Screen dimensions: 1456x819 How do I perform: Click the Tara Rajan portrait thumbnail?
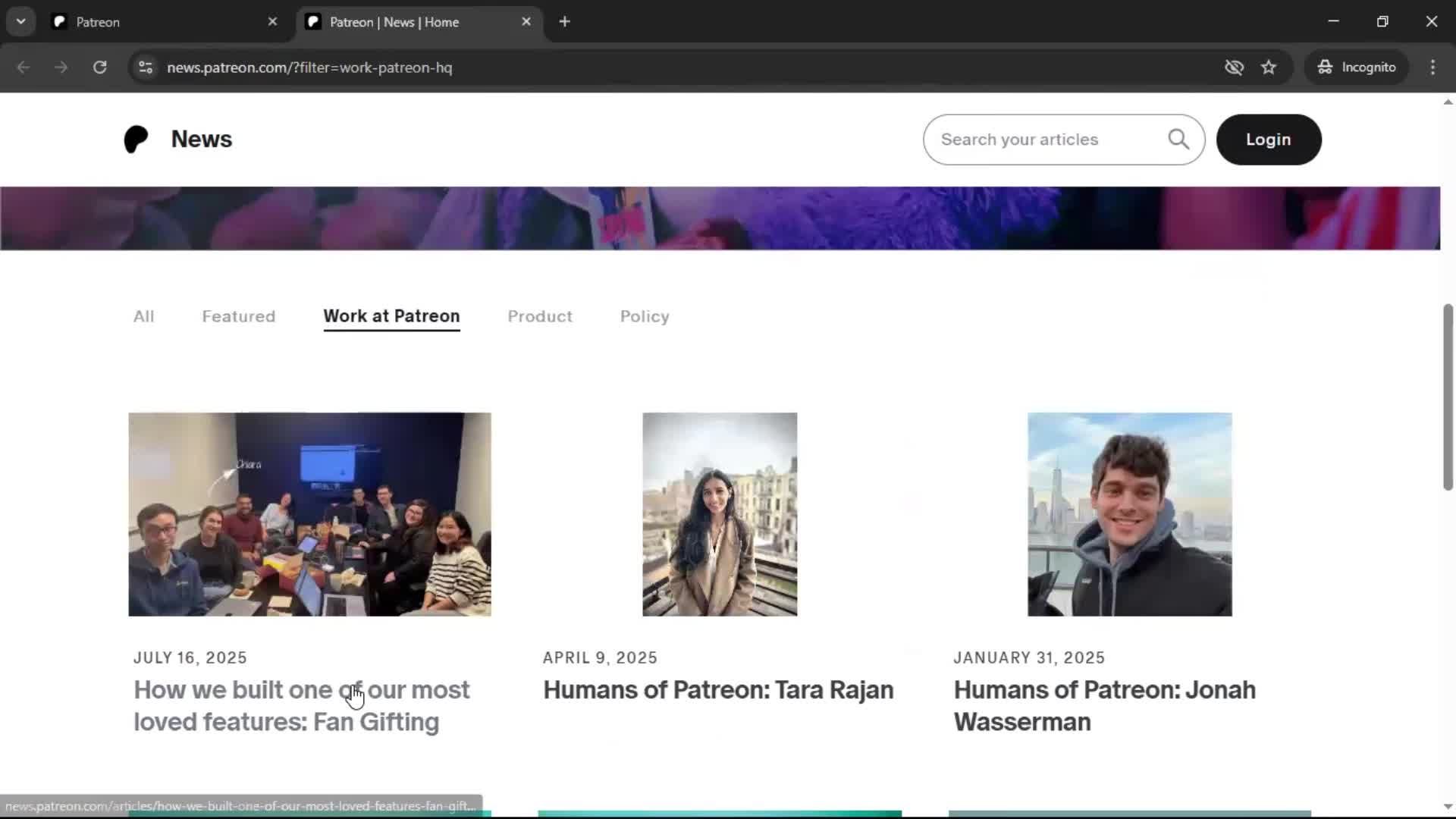[x=720, y=514]
